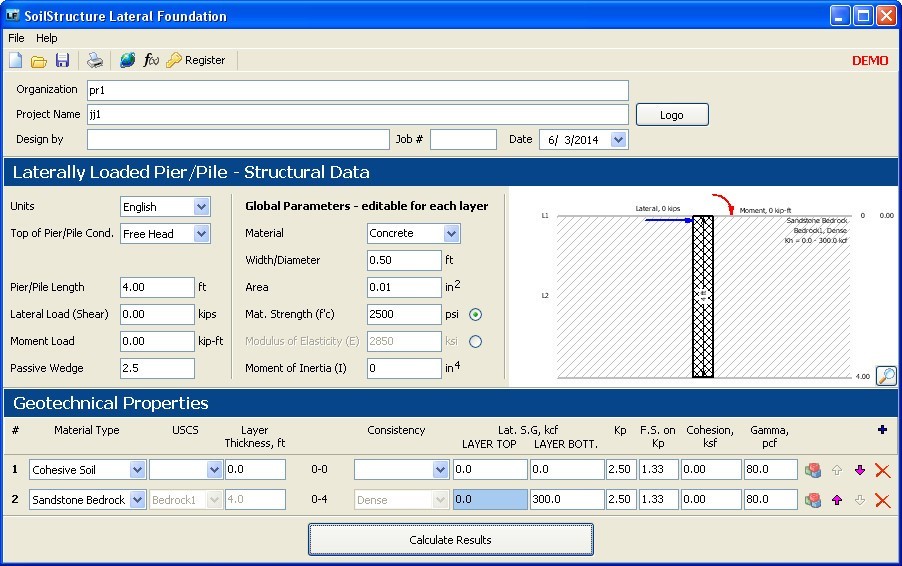Open the f(x) formula icon
The height and width of the screenshot is (566, 902).
pyautogui.click(x=151, y=60)
